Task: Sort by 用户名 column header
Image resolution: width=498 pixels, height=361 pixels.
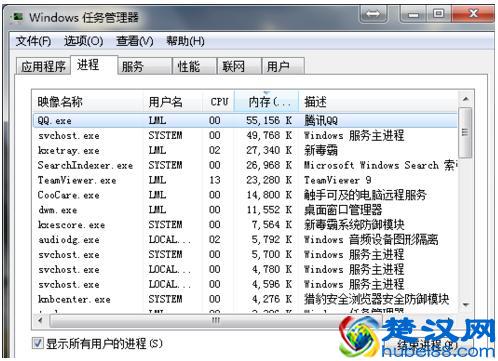Action: [x=173, y=102]
